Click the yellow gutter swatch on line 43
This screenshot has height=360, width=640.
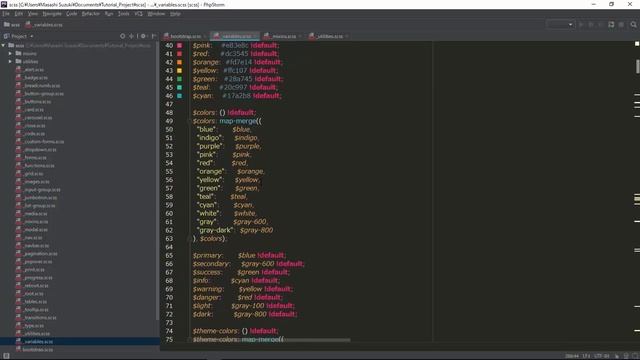coord(180,71)
